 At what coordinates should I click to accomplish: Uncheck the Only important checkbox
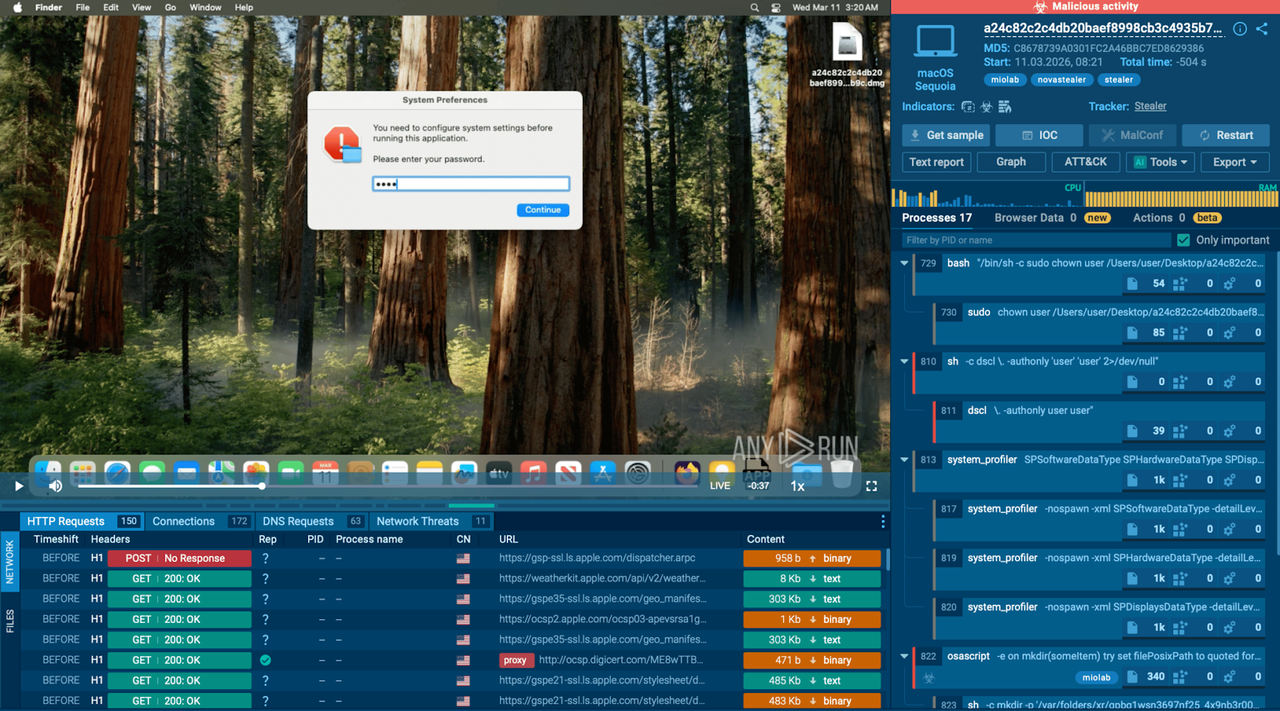click(1184, 240)
